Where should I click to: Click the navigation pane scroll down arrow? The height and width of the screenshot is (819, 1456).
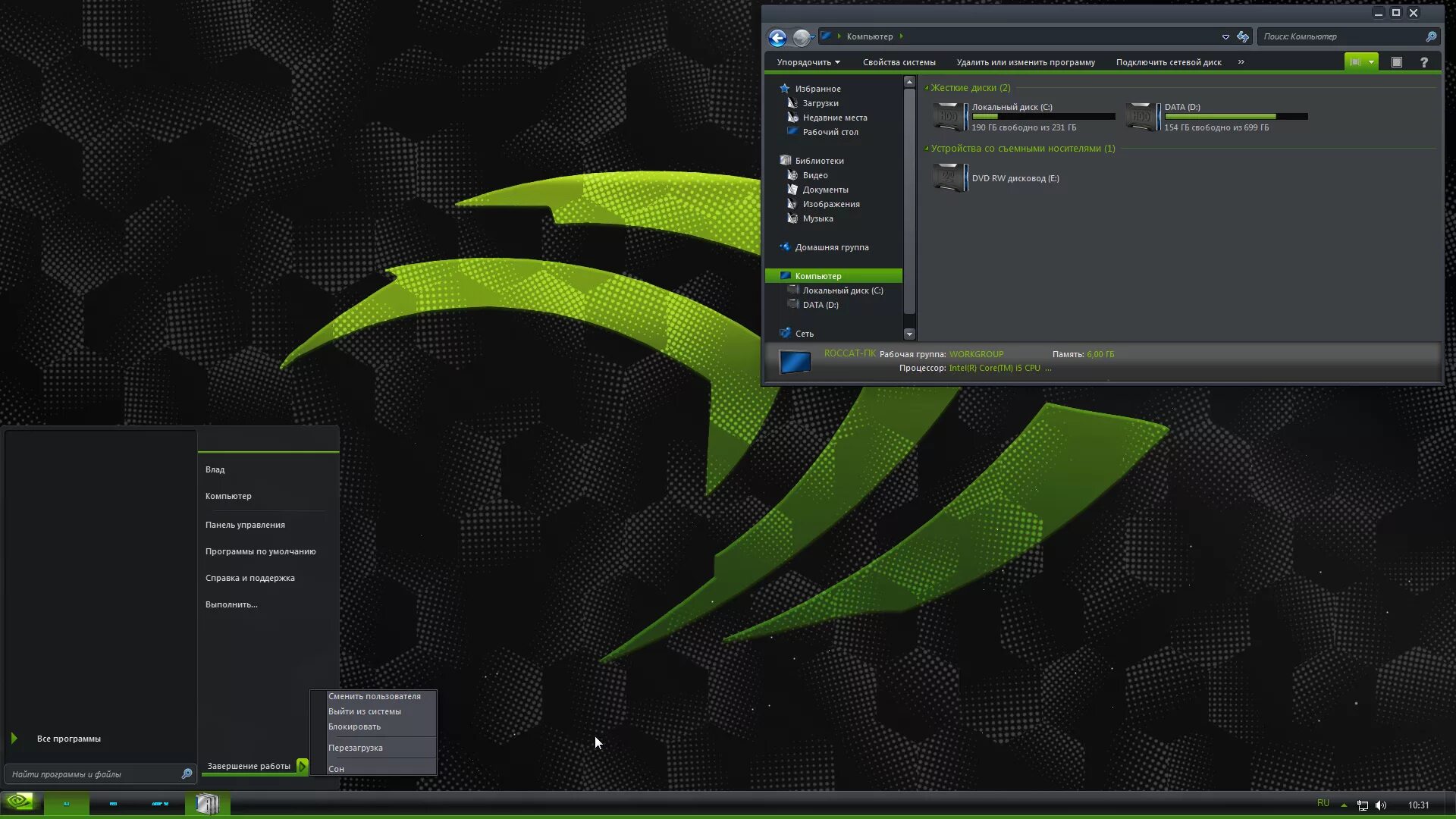pyautogui.click(x=909, y=334)
